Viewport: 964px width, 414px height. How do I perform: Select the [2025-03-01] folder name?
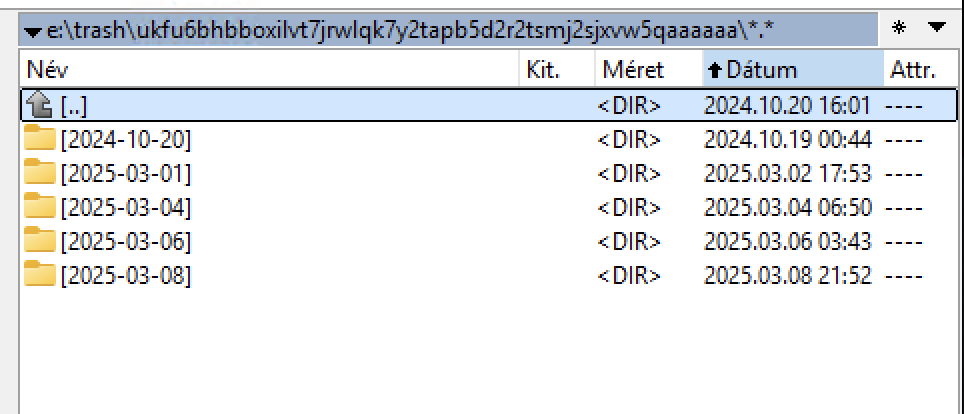[x=125, y=173]
